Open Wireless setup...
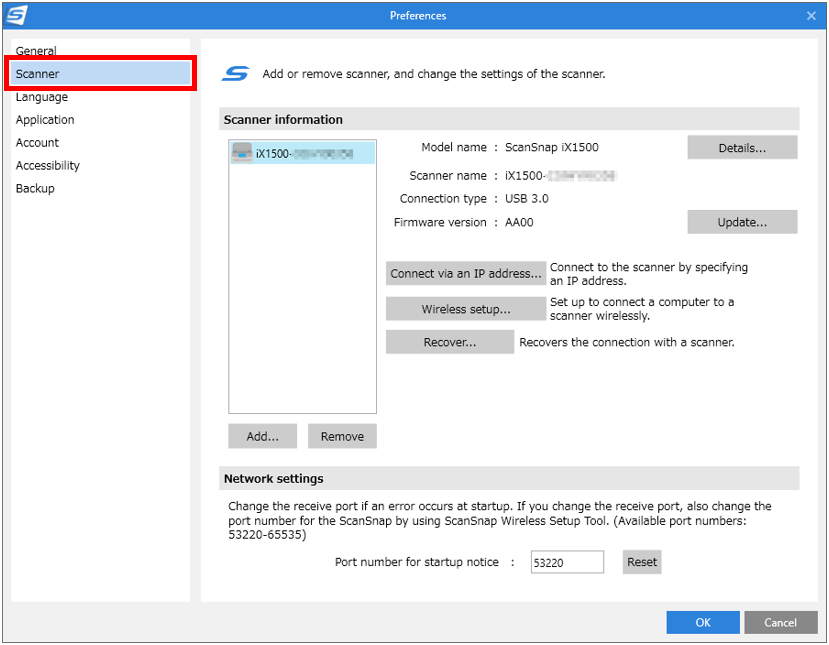This screenshot has height=645, width=829. click(x=466, y=309)
